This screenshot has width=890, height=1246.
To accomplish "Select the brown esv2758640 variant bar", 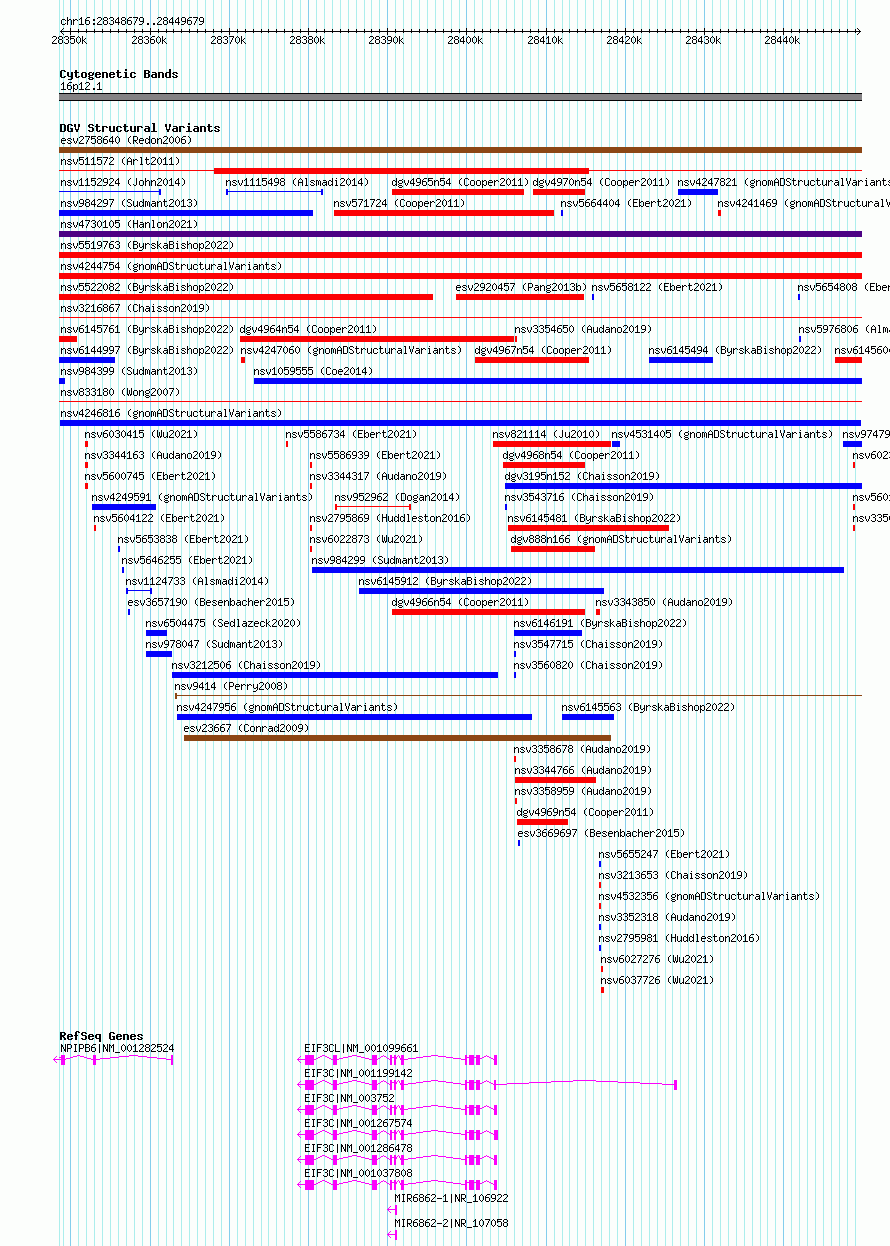I will [x=460, y=150].
